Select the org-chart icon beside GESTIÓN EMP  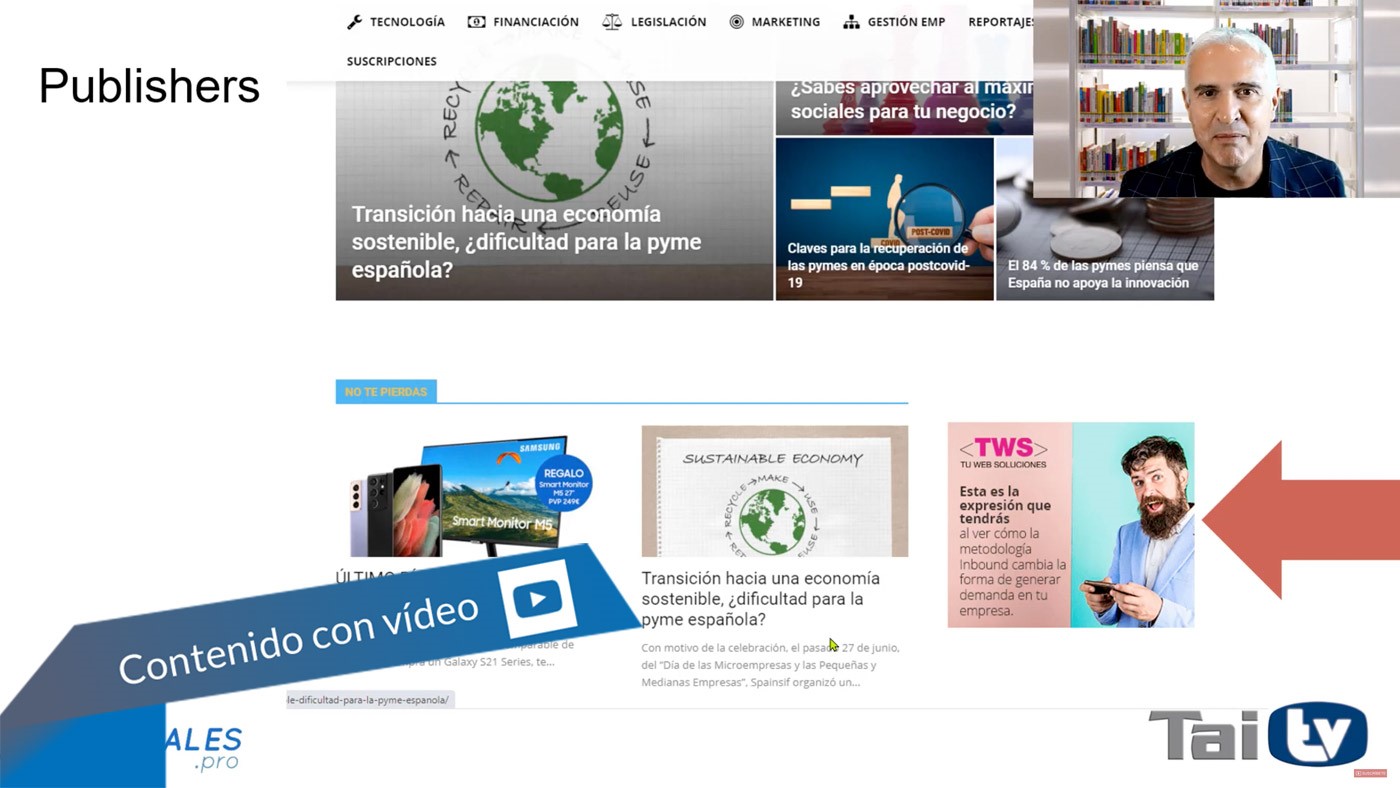[x=852, y=21]
